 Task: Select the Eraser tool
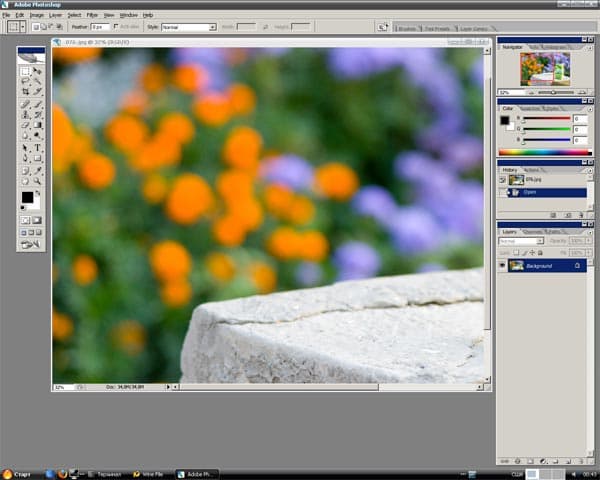click(x=25, y=125)
